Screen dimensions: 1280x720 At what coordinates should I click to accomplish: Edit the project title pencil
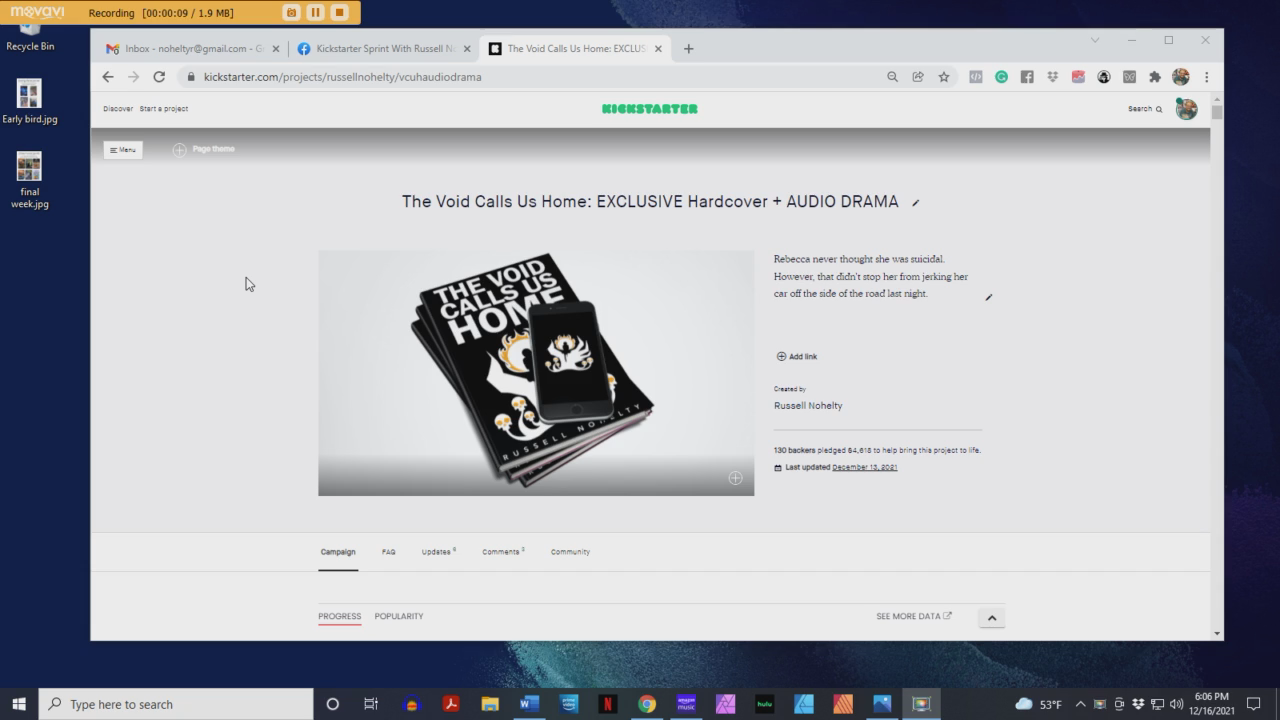click(x=915, y=203)
